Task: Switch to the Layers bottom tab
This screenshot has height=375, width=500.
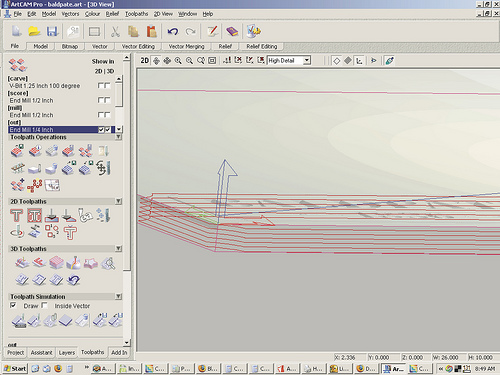Action: (67, 353)
